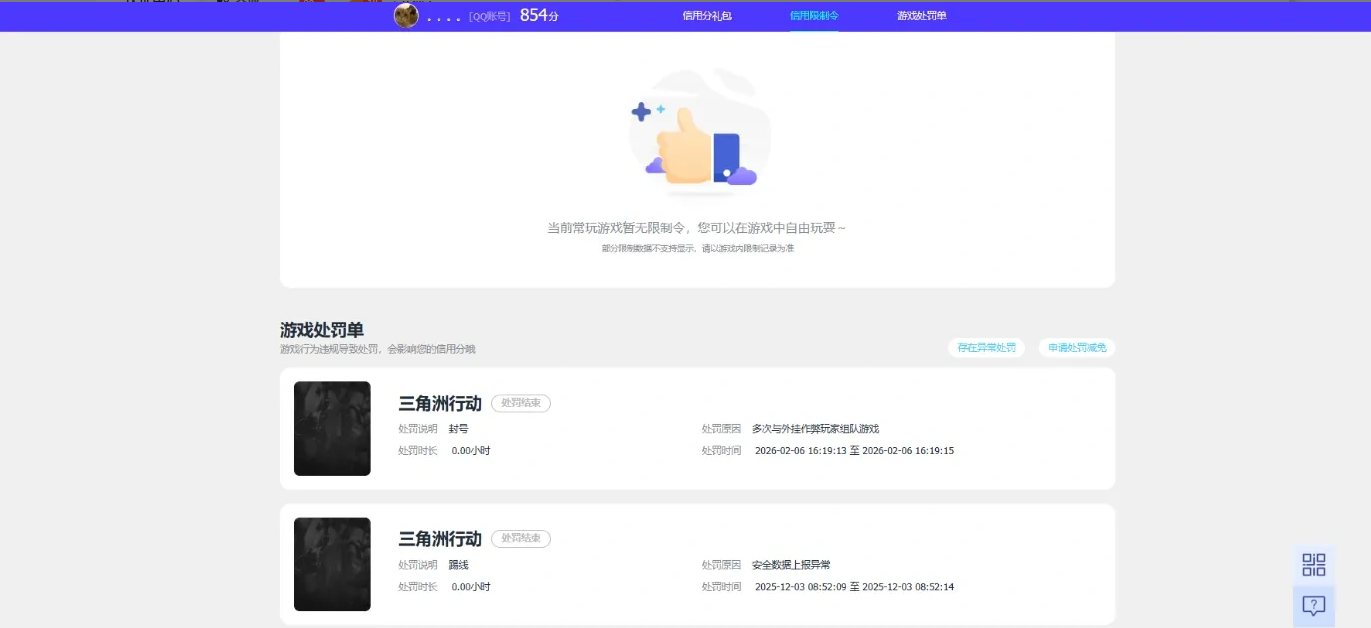Click the 封号 penalty description value
The width and height of the screenshot is (1371, 628).
click(x=458, y=428)
